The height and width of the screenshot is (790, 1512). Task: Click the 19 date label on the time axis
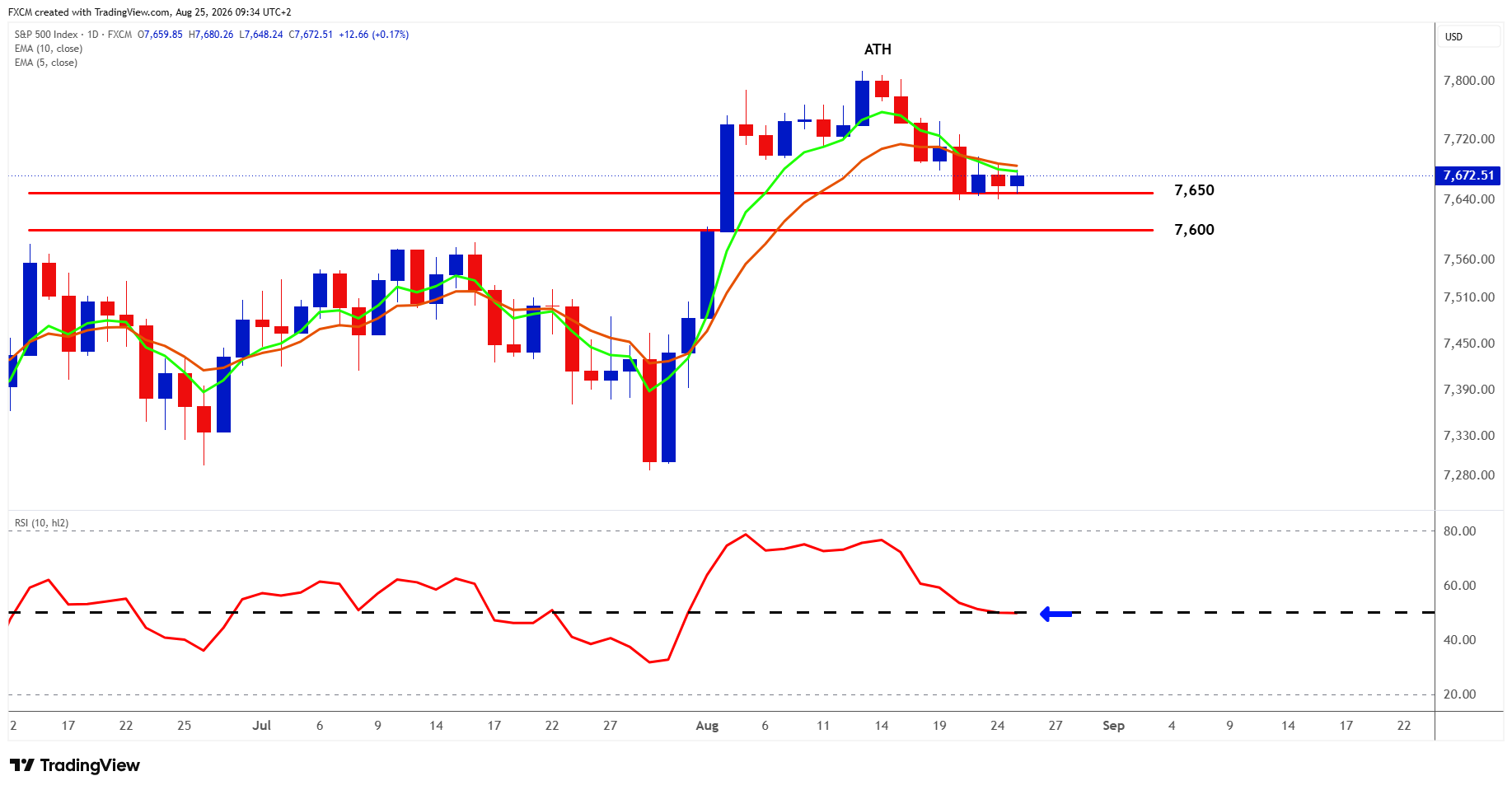[x=939, y=726]
